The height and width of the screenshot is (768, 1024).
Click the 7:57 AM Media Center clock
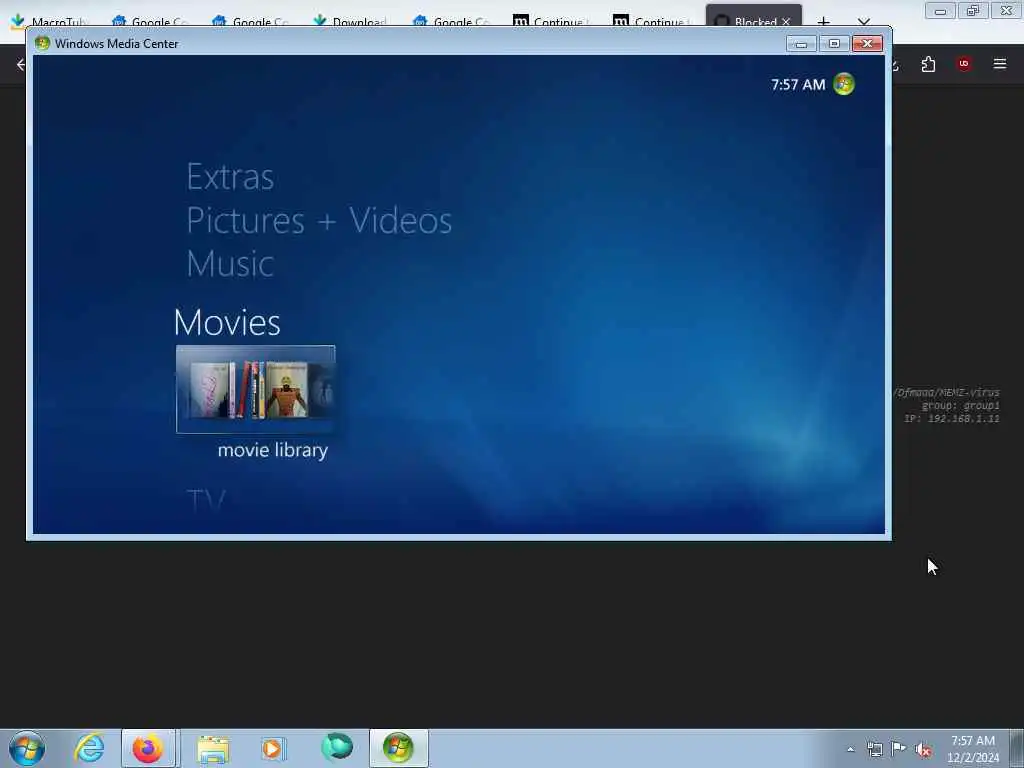(798, 85)
